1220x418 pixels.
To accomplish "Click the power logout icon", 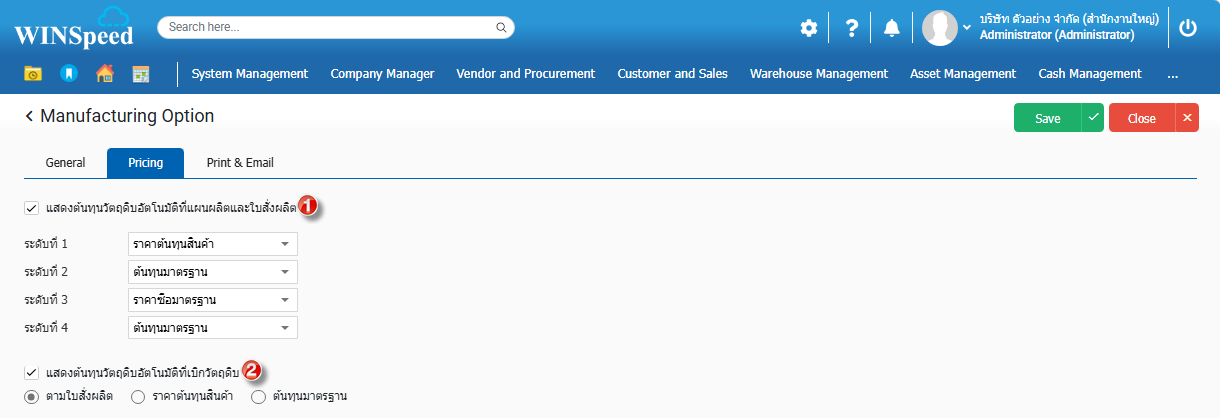I will [x=1188, y=28].
